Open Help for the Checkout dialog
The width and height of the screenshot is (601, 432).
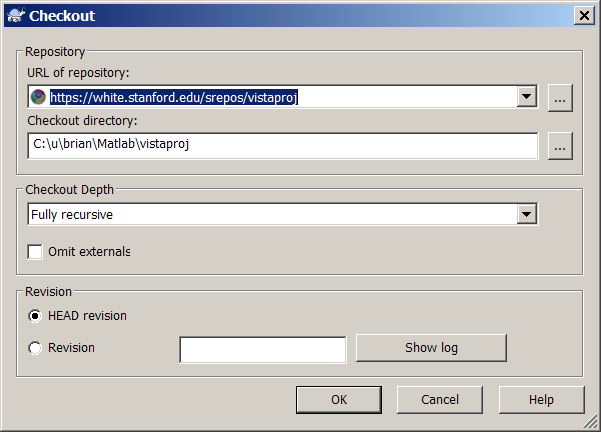pos(541,399)
